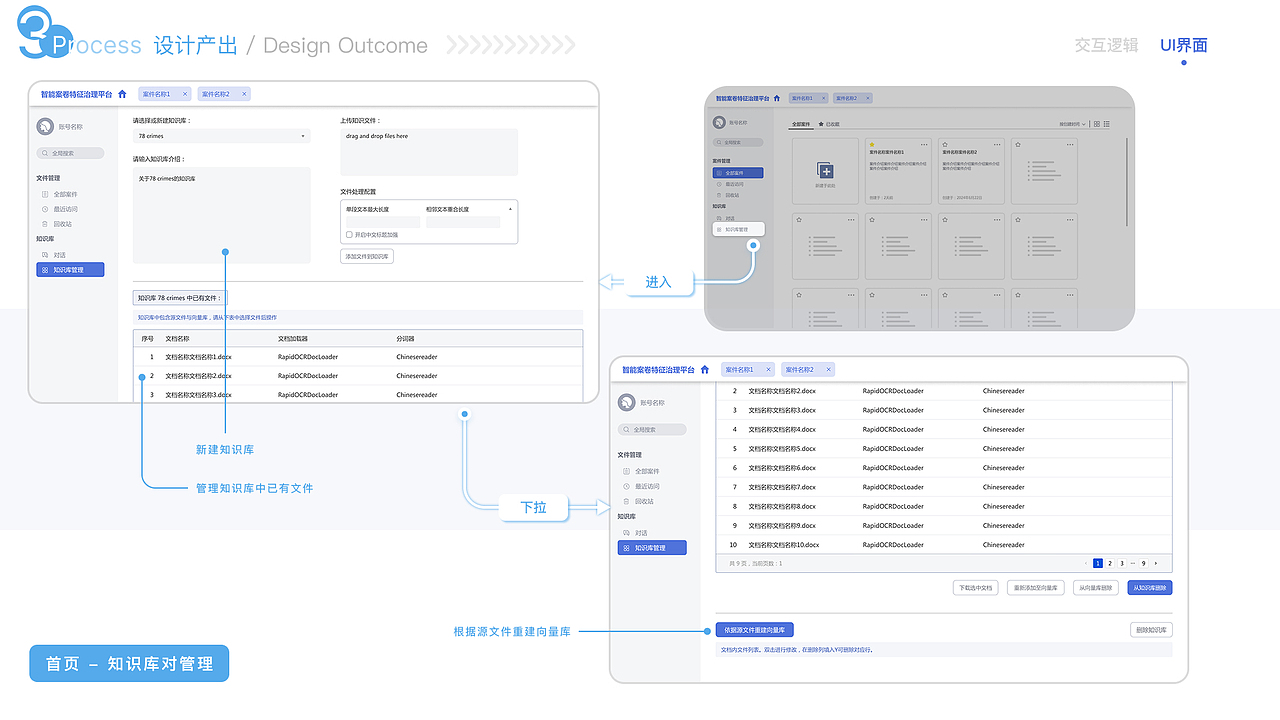
Task: Close 案件名称2 tab in the dimmed case-grid window
Action: click(868, 98)
